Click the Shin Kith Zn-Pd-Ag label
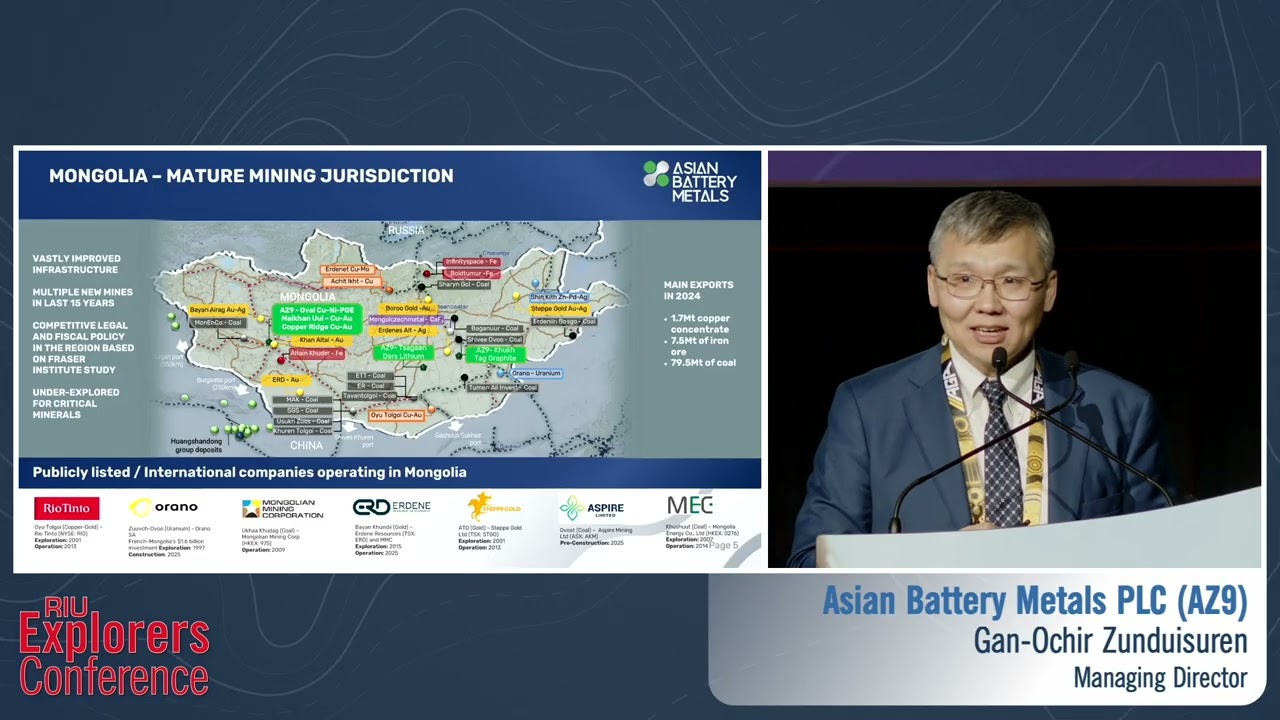 [x=559, y=297]
